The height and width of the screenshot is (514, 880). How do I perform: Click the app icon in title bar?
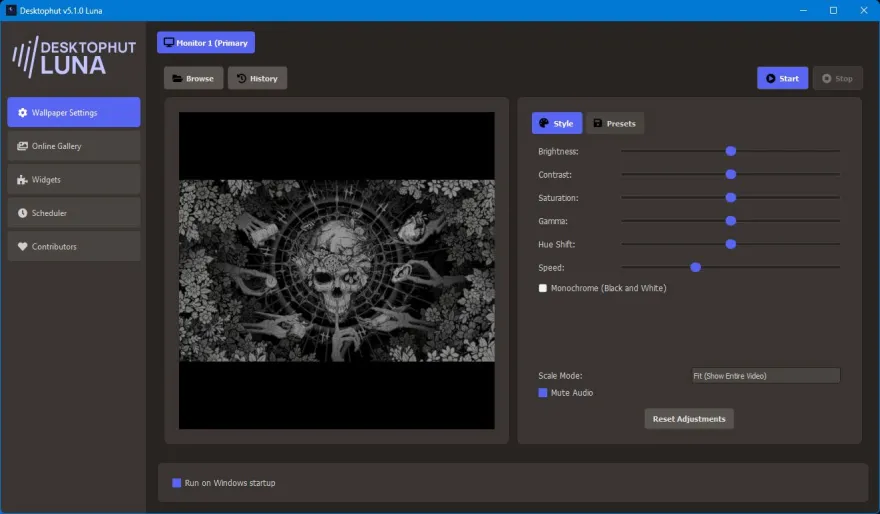11,10
